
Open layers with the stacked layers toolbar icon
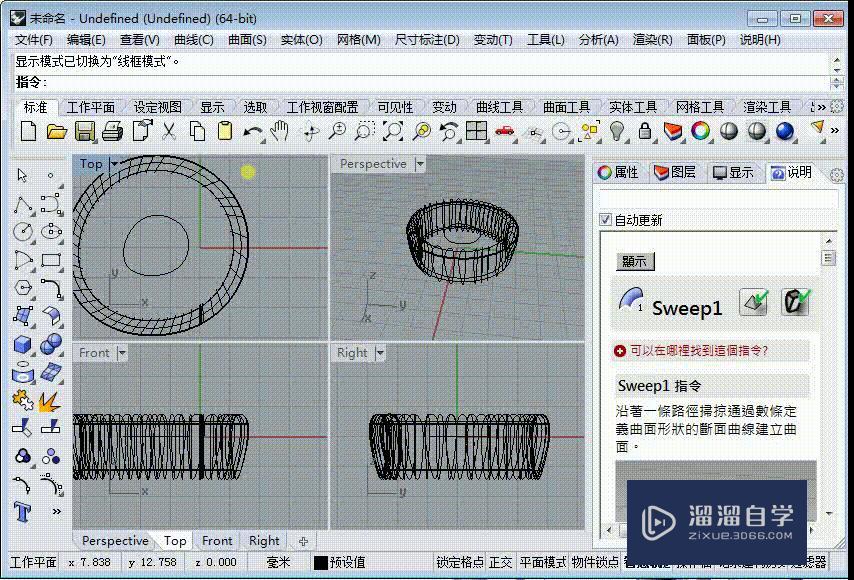(673, 131)
